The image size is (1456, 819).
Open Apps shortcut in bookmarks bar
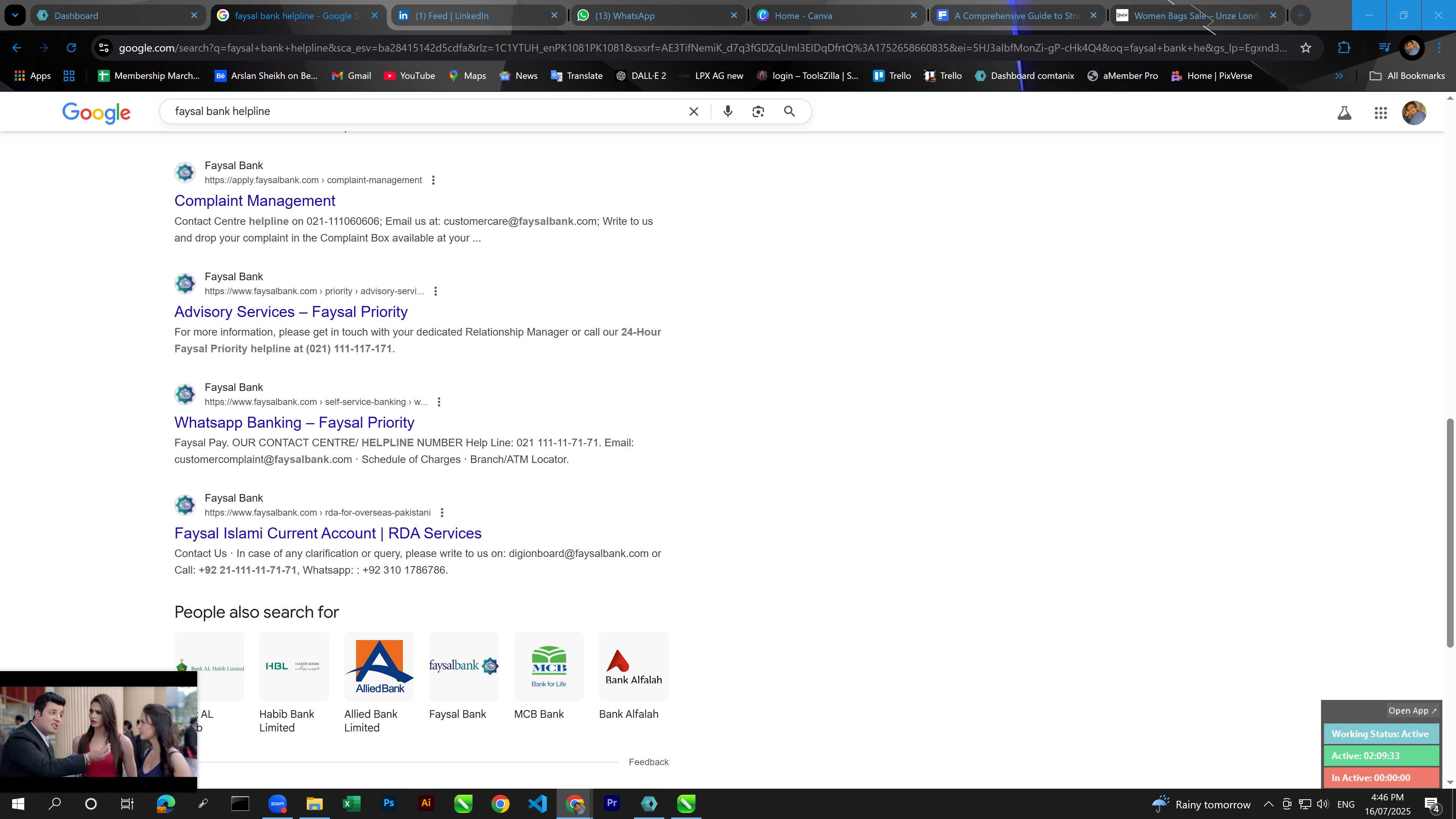pyautogui.click(x=32, y=76)
